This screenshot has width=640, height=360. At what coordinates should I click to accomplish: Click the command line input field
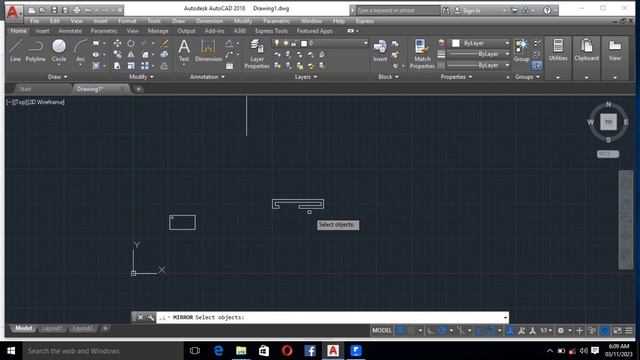tap(332, 317)
